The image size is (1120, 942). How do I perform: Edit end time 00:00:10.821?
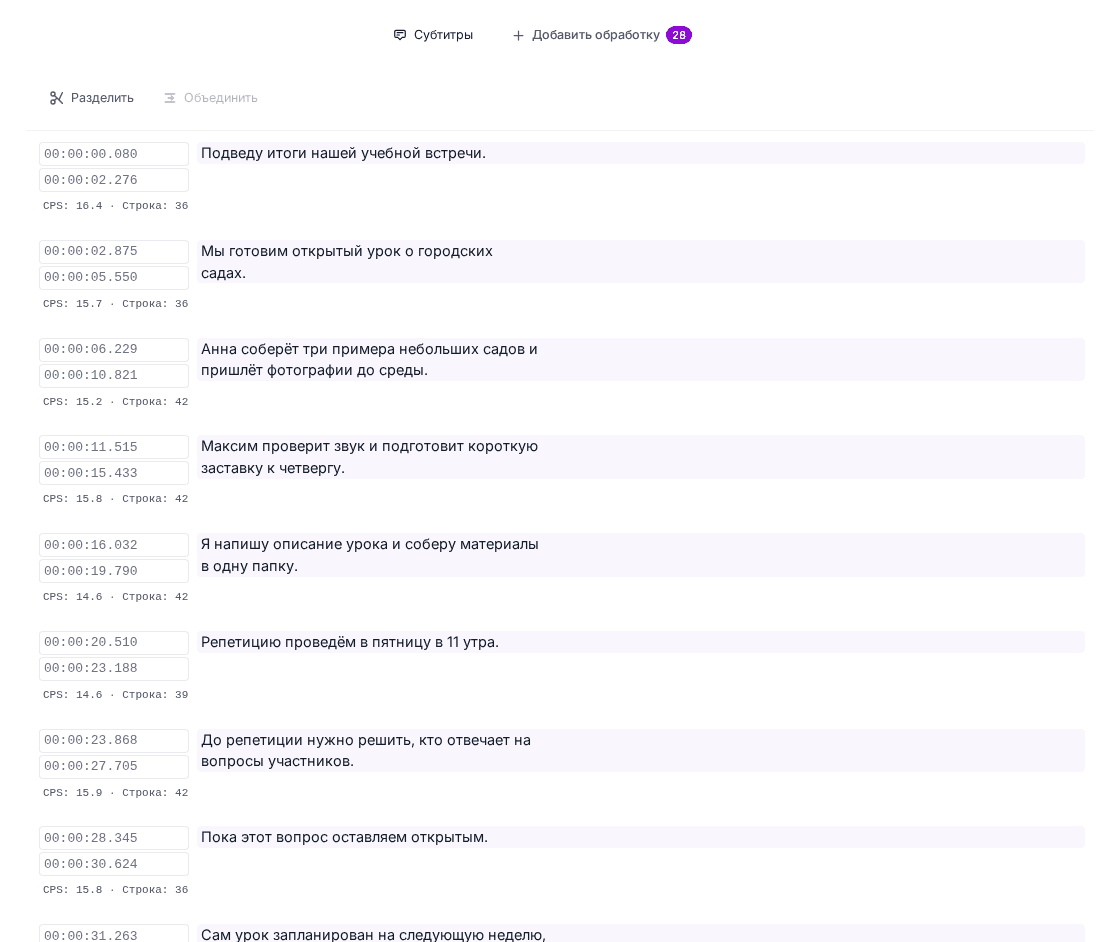114,375
